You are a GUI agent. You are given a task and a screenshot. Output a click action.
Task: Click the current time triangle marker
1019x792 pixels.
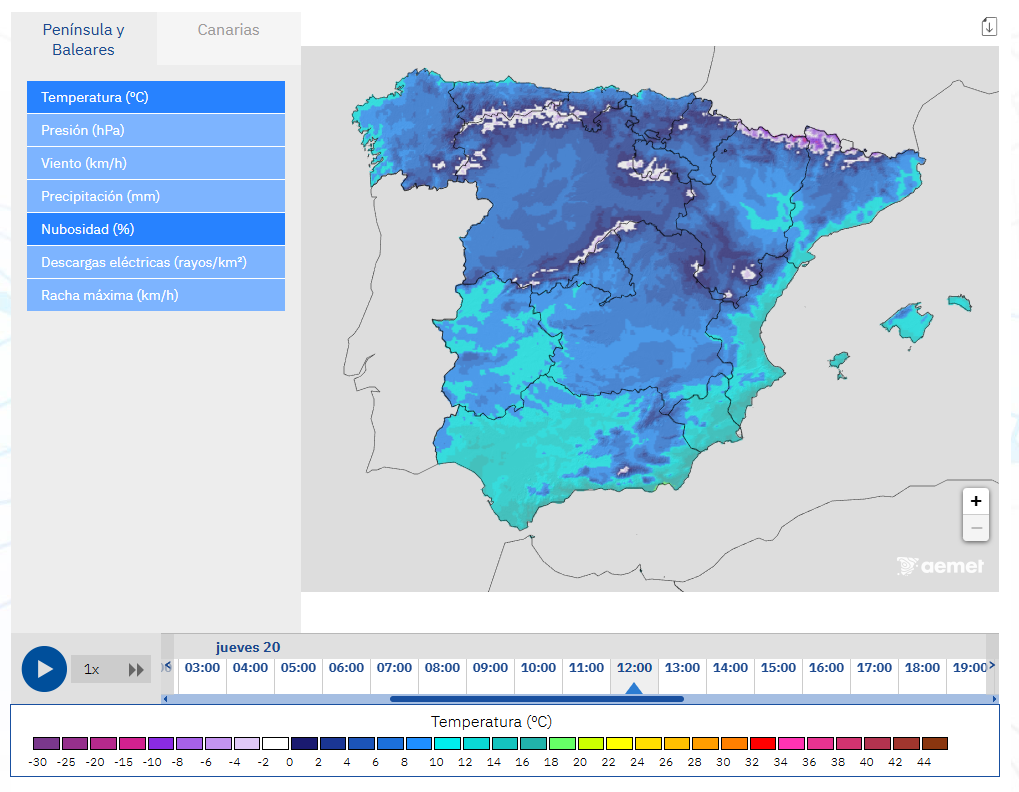point(634,688)
